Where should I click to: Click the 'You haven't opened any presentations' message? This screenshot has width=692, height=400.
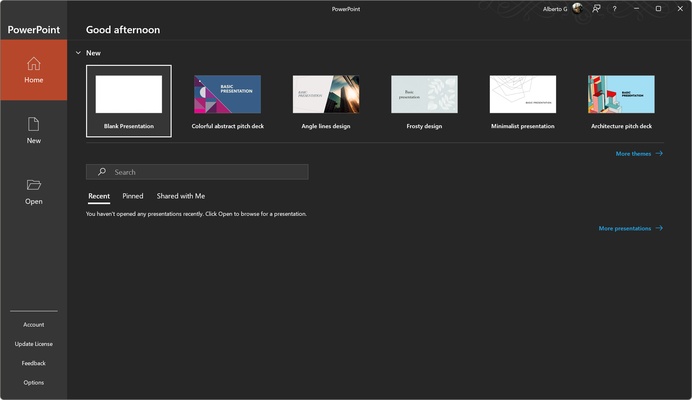tap(196, 214)
